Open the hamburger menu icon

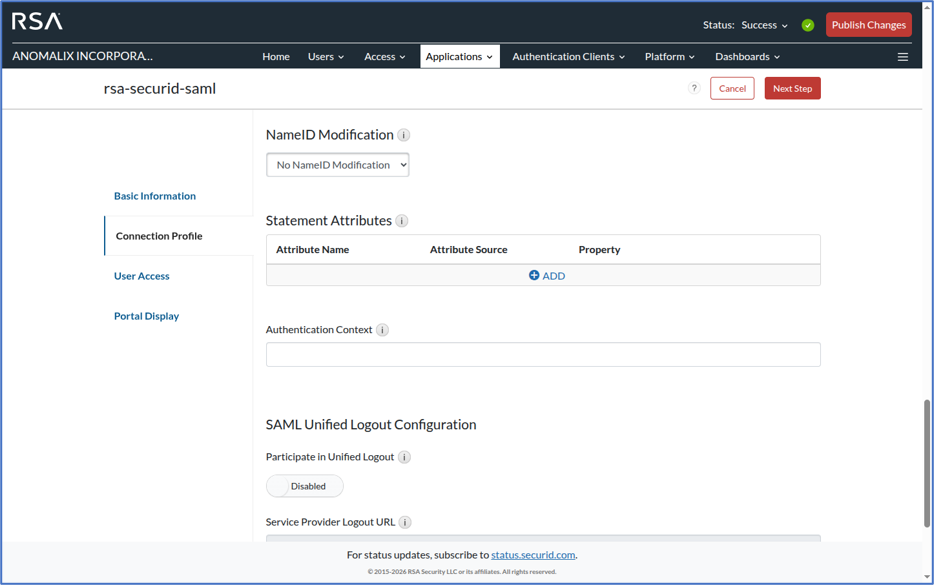pos(902,57)
